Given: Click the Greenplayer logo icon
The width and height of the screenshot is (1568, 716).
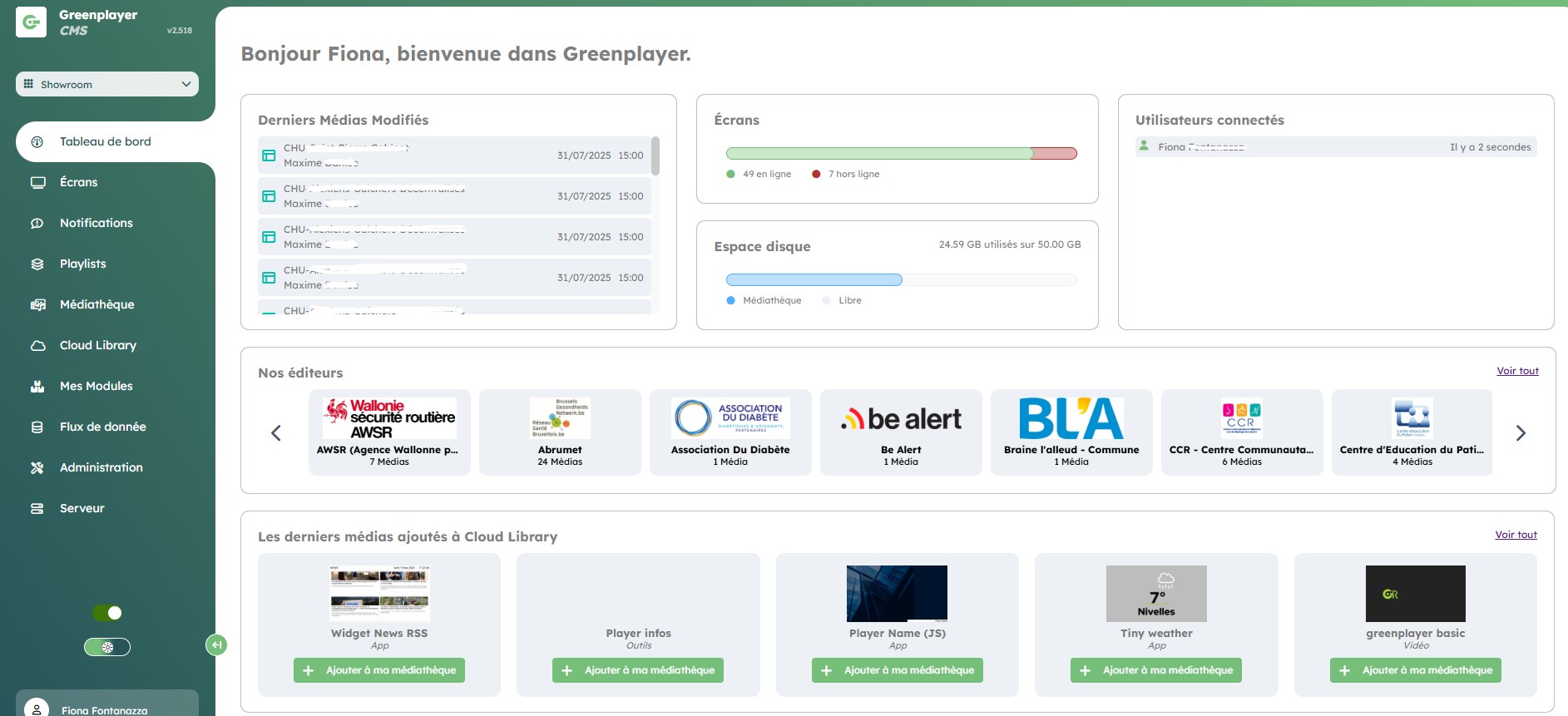Looking at the screenshot, I should point(31,22).
